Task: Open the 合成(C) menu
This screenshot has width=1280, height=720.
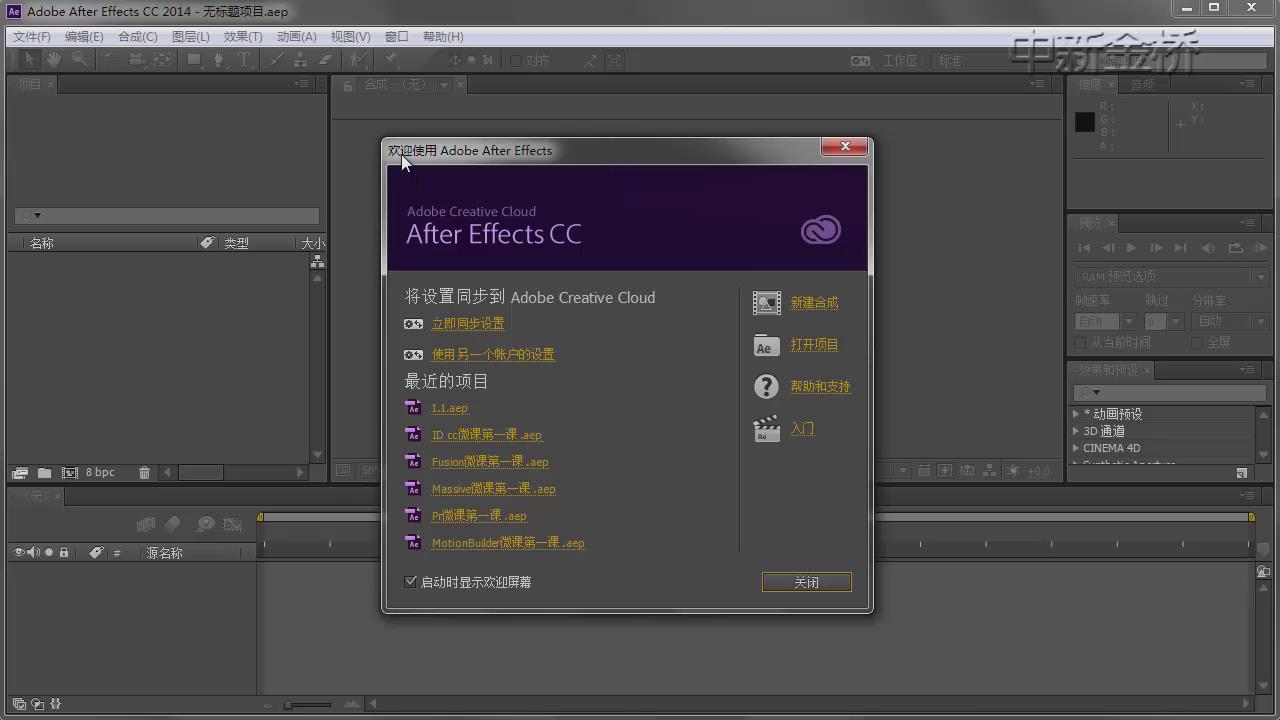Action: pos(138,36)
